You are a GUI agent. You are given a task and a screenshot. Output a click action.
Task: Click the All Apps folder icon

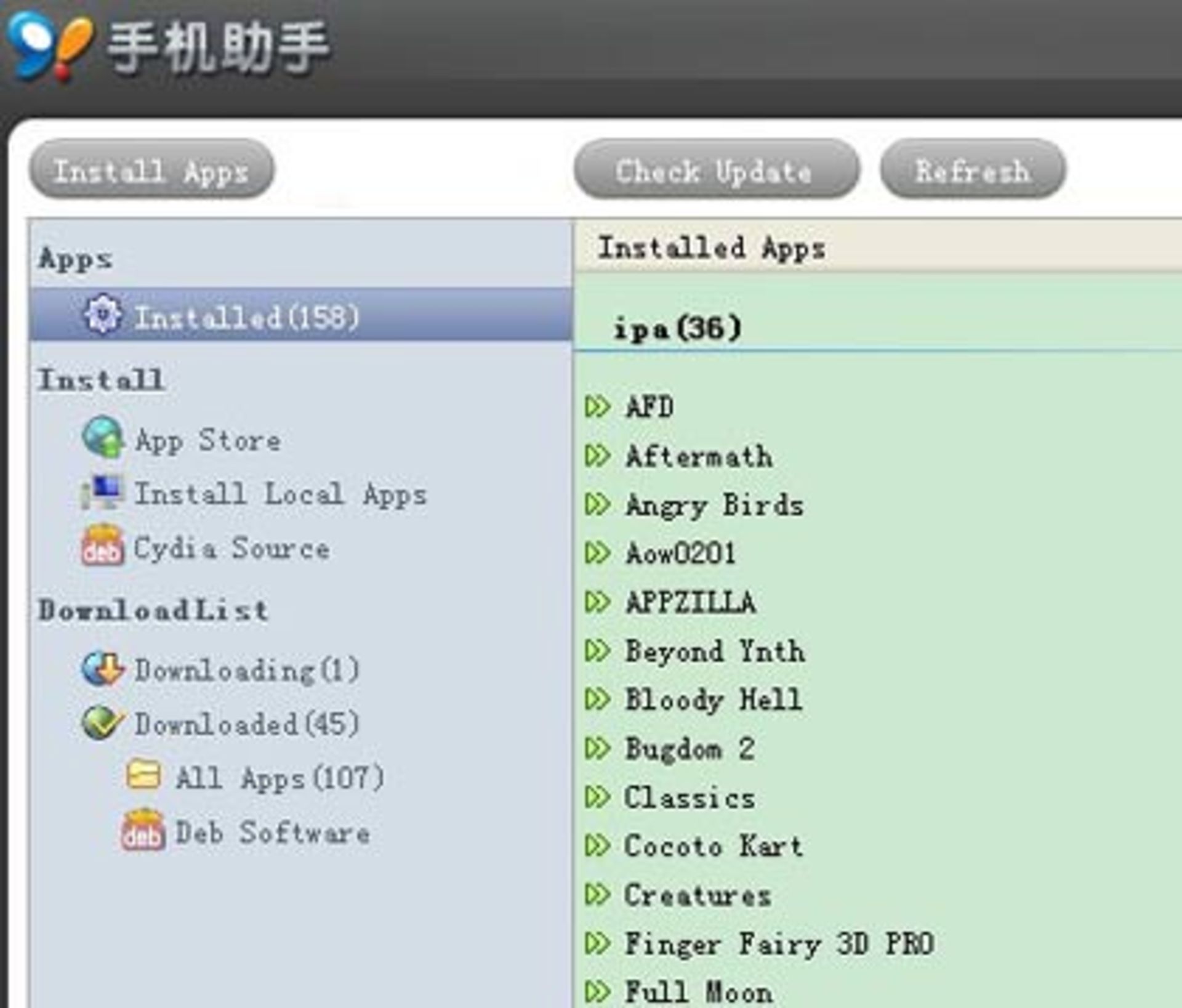click(144, 775)
